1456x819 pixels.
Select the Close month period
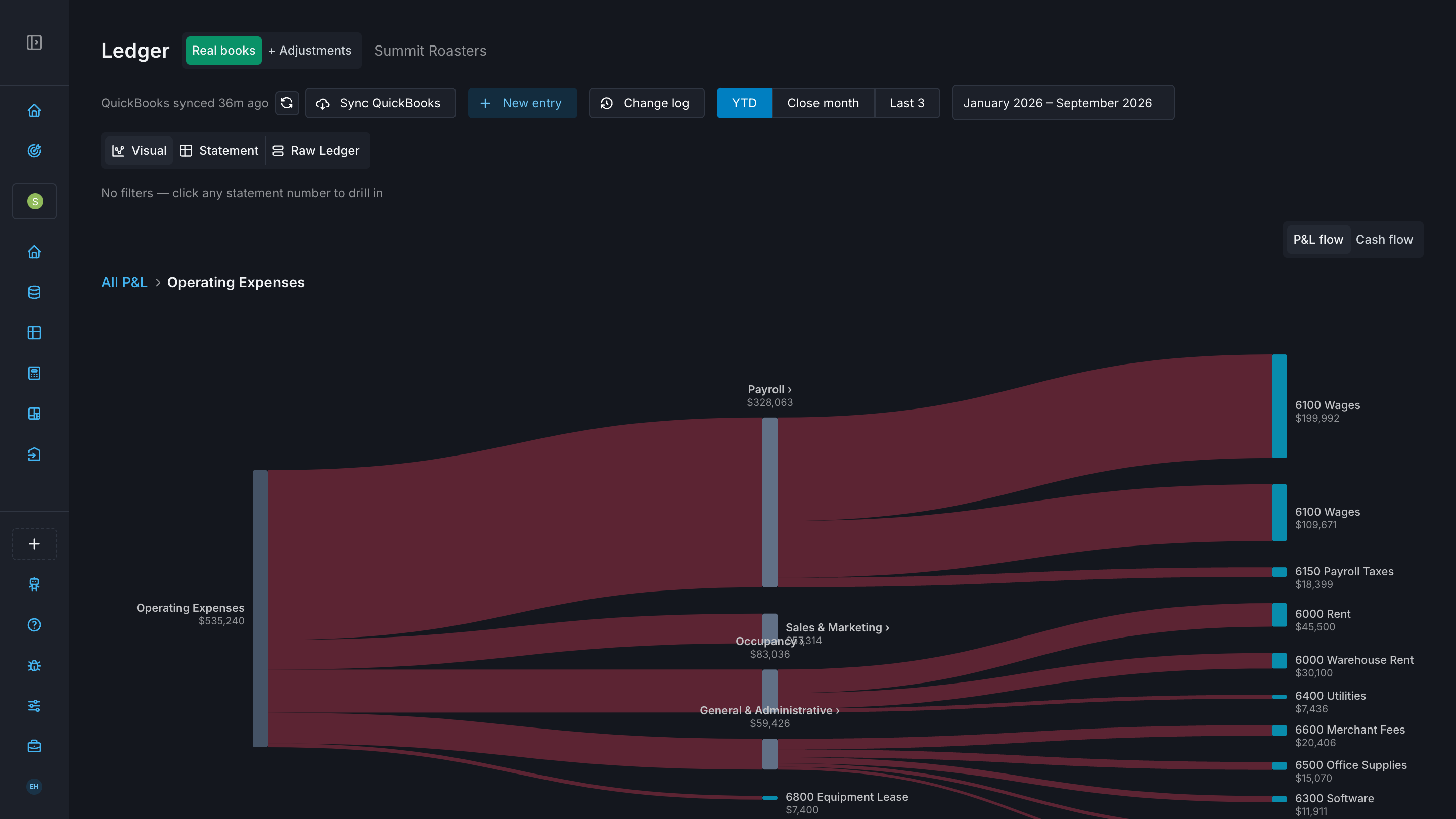823,103
